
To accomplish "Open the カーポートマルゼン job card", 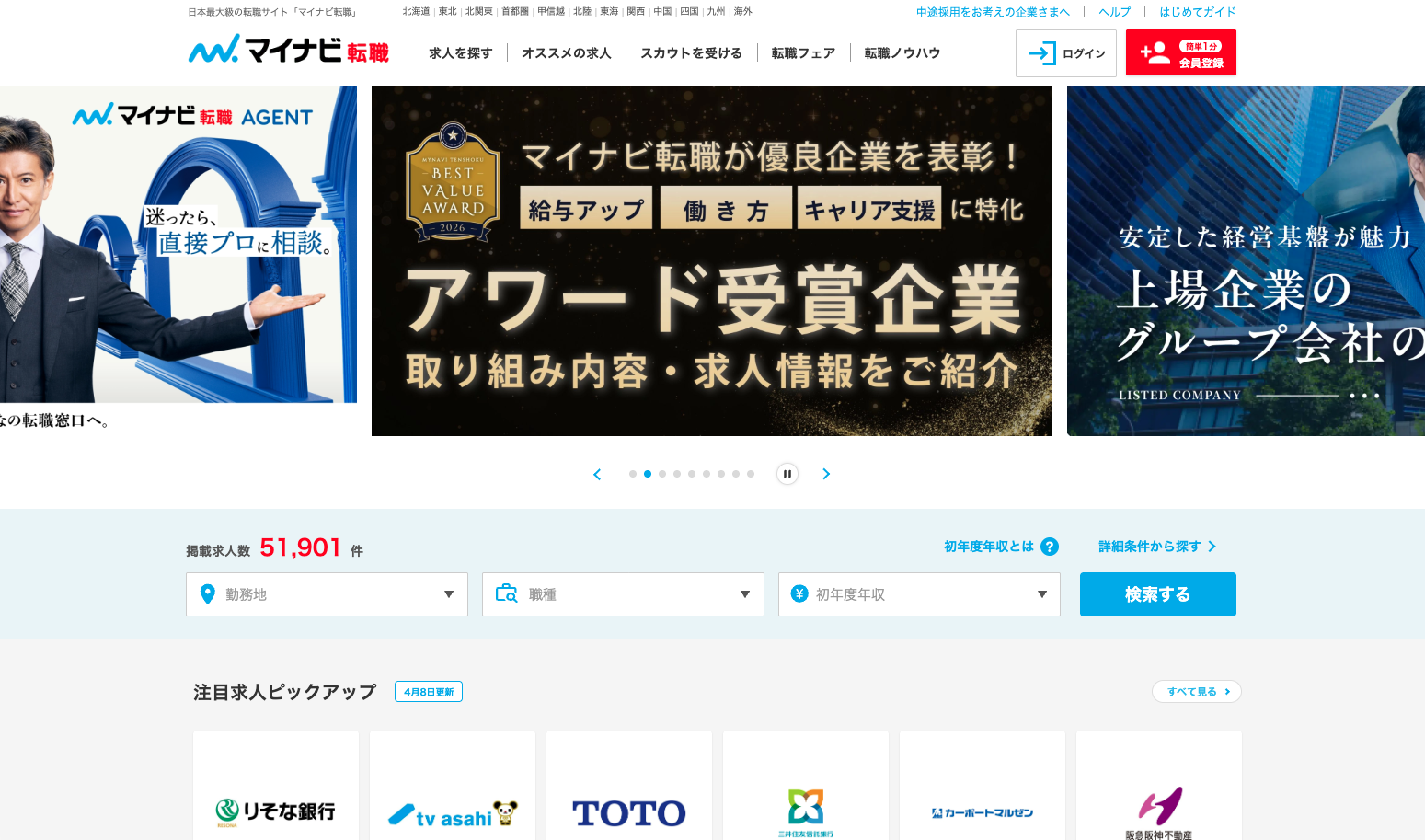I will click(983, 786).
